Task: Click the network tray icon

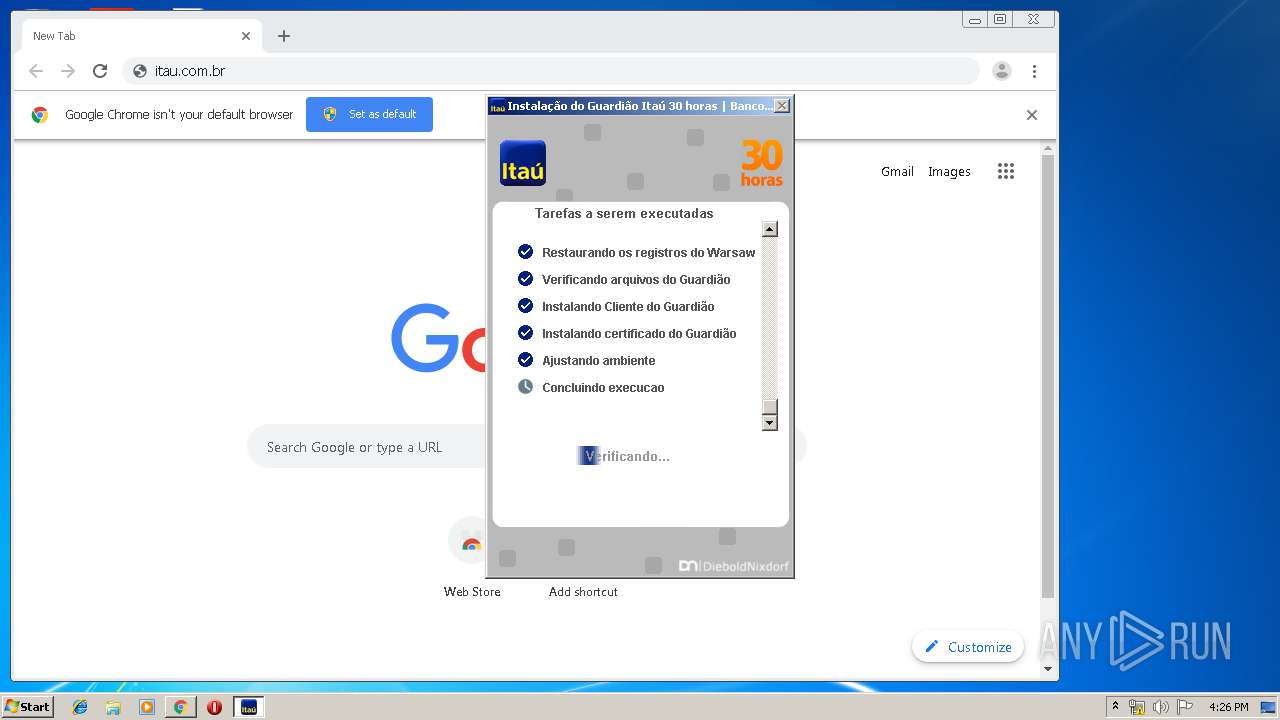Action: pyautogui.click(x=1137, y=707)
